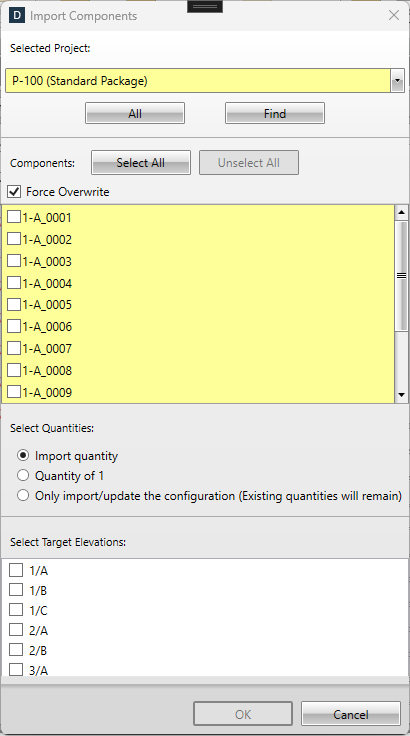Open the Selected Project dropdown arrow

397,81
